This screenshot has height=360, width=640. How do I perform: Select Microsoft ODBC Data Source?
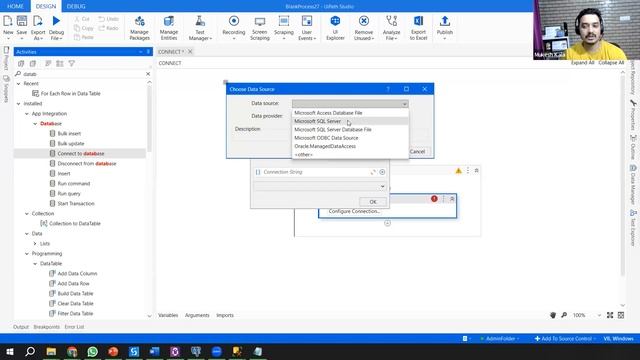(350, 138)
